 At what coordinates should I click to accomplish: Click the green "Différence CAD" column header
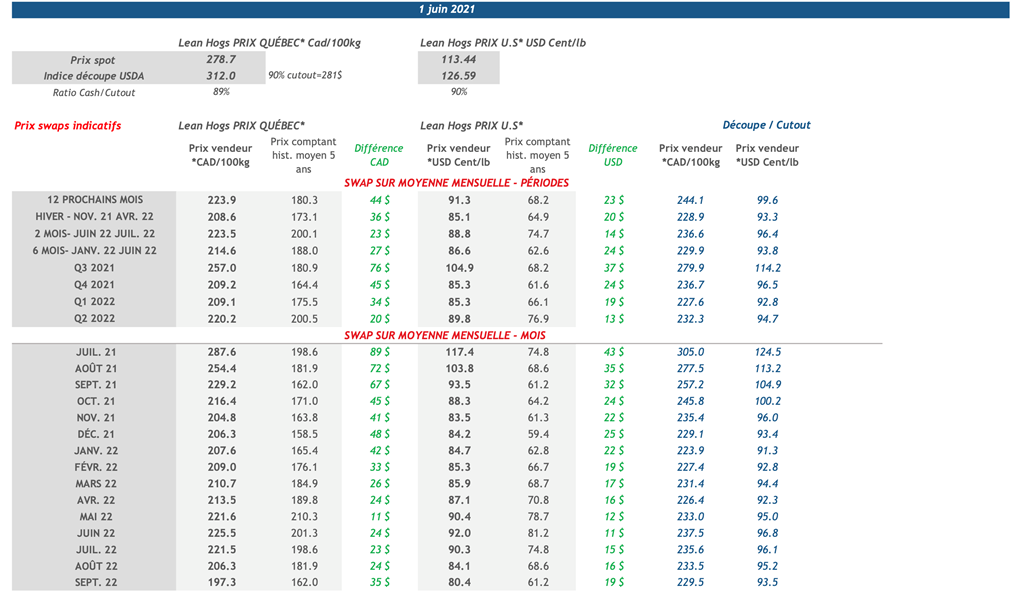click(x=379, y=155)
